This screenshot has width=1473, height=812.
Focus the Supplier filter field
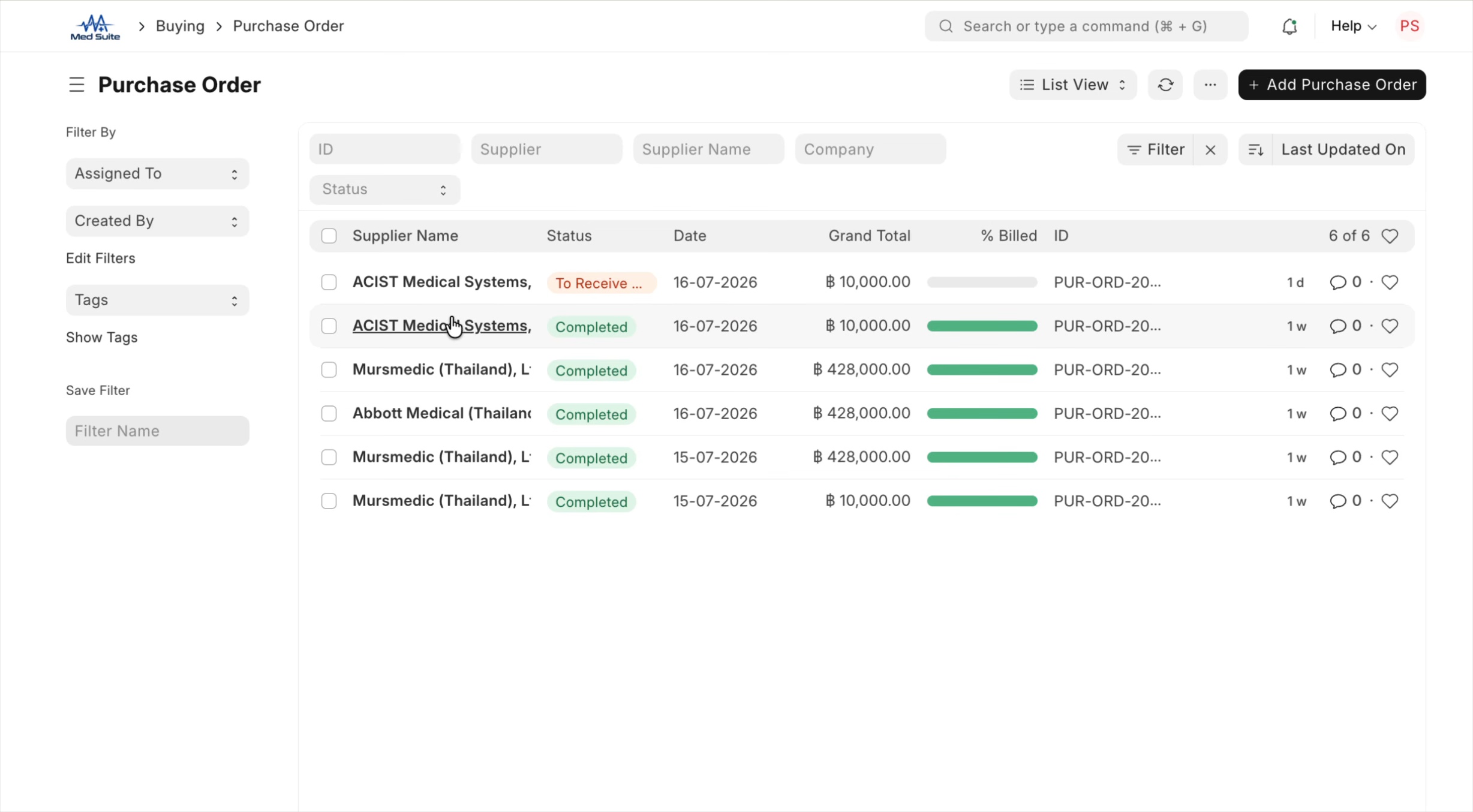[546, 149]
